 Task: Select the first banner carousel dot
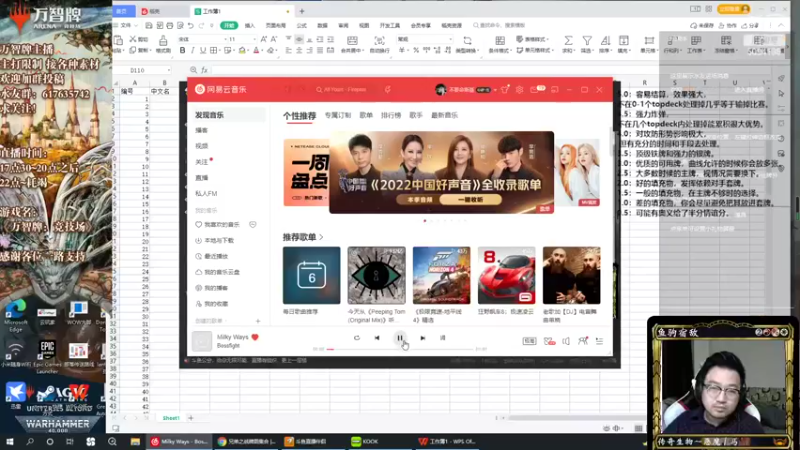(425, 221)
